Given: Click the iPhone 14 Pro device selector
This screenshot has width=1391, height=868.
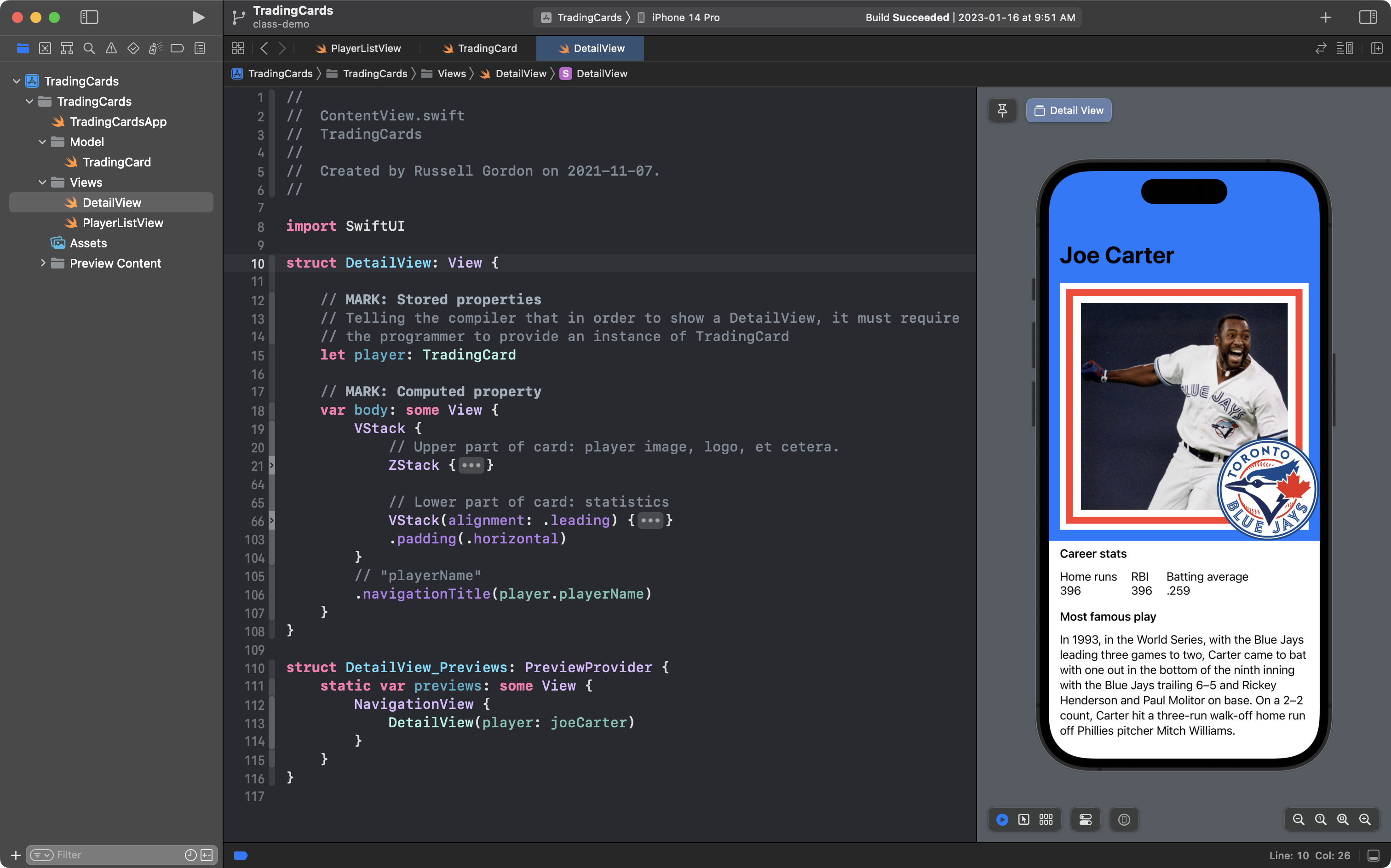Looking at the screenshot, I should pyautogui.click(x=686, y=17).
